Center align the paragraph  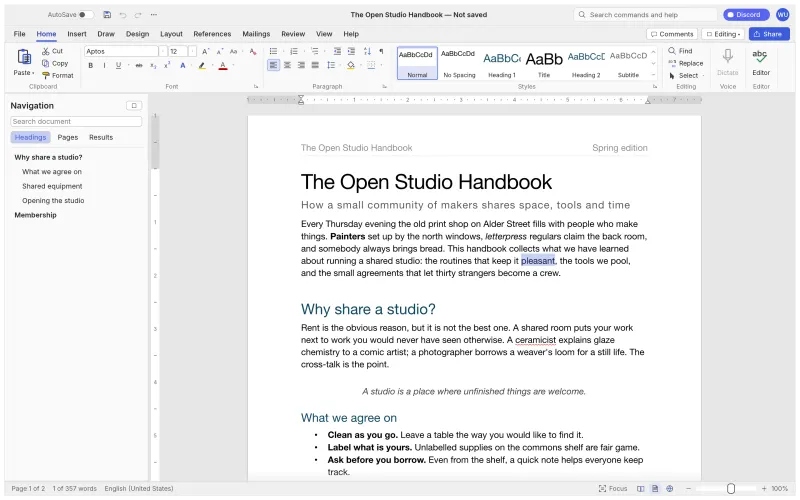pyautogui.click(x=287, y=65)
